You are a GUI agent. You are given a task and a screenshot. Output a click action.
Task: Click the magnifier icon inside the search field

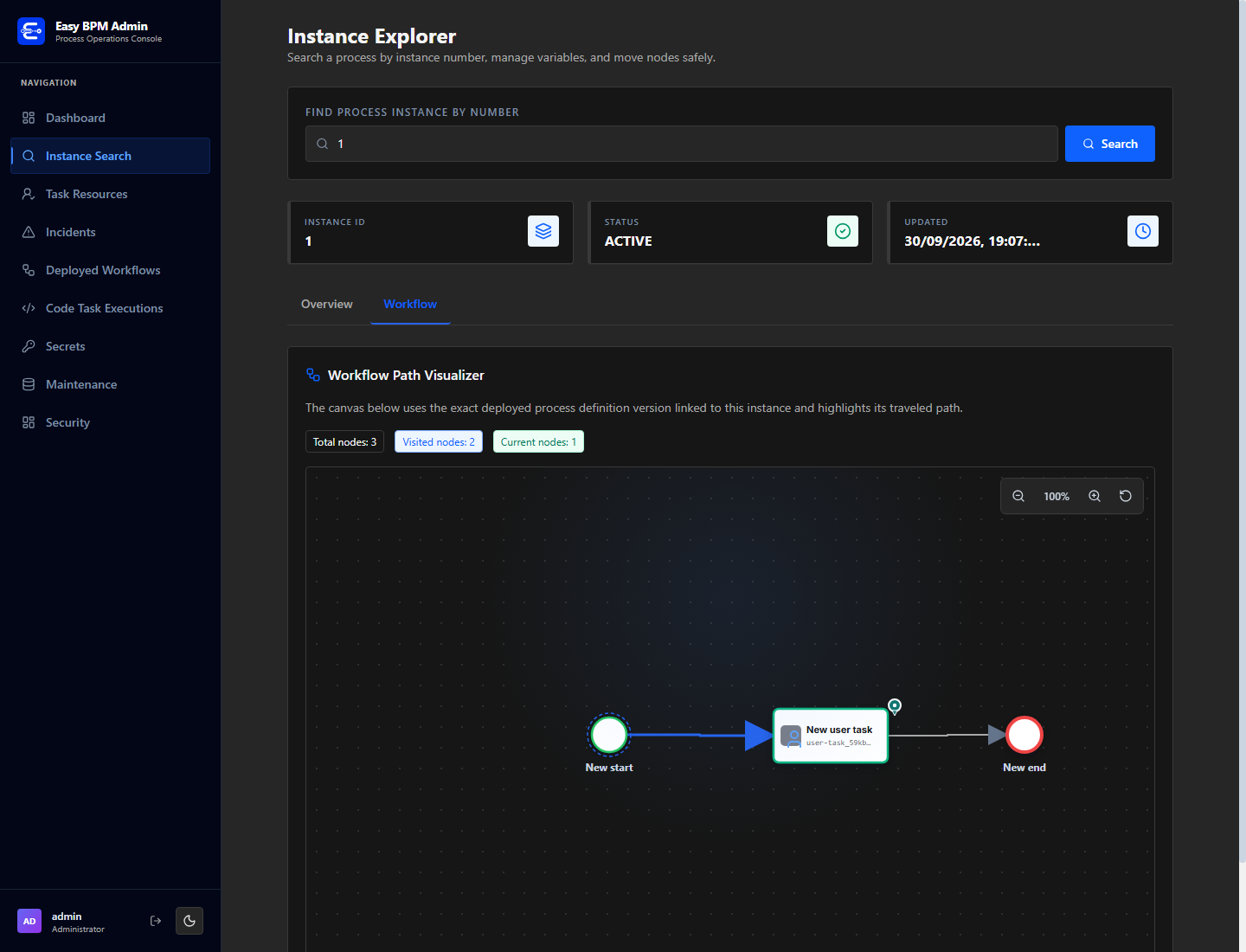(322, 144)
